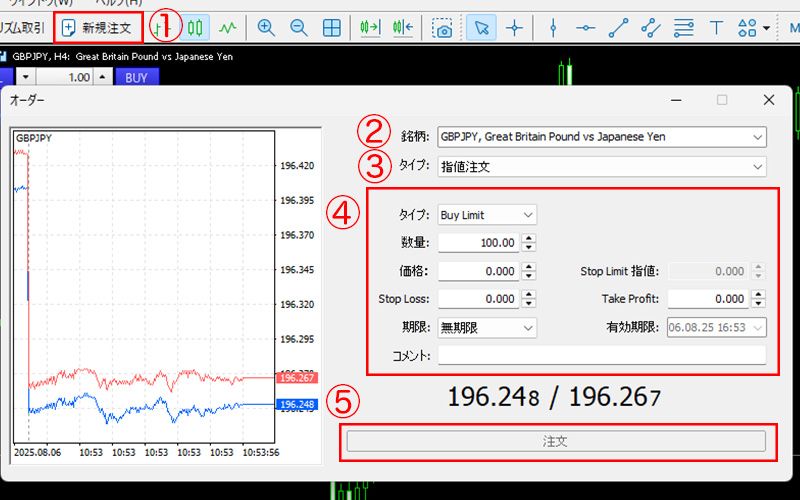Click the Stop Loss input field
800x500 pixels.
click(x=478, y=299)
